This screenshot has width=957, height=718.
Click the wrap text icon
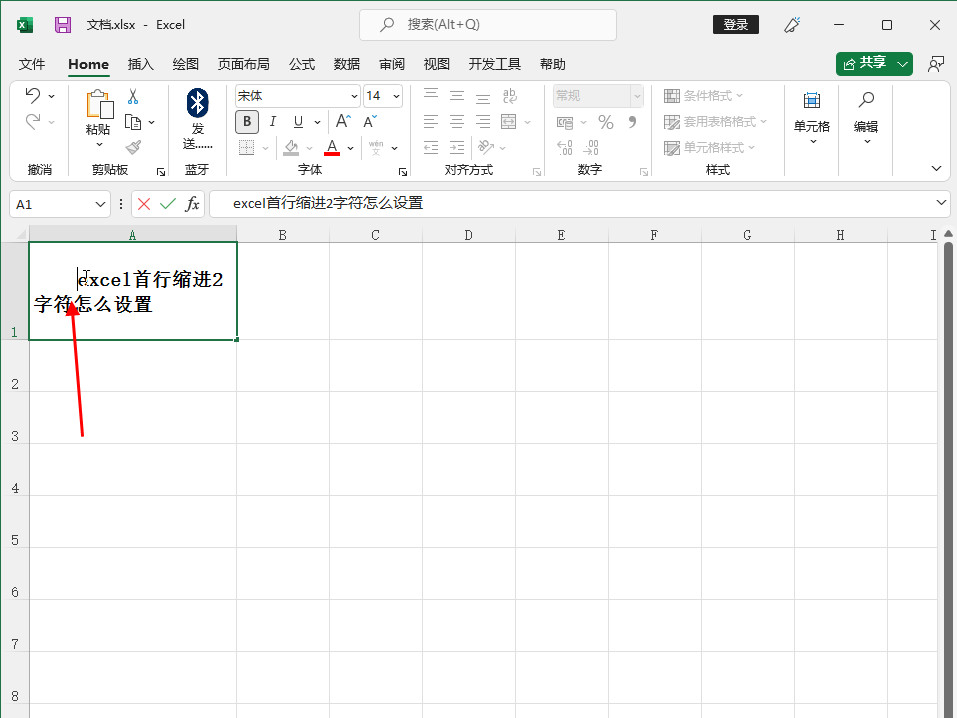(x=510, y=96)
